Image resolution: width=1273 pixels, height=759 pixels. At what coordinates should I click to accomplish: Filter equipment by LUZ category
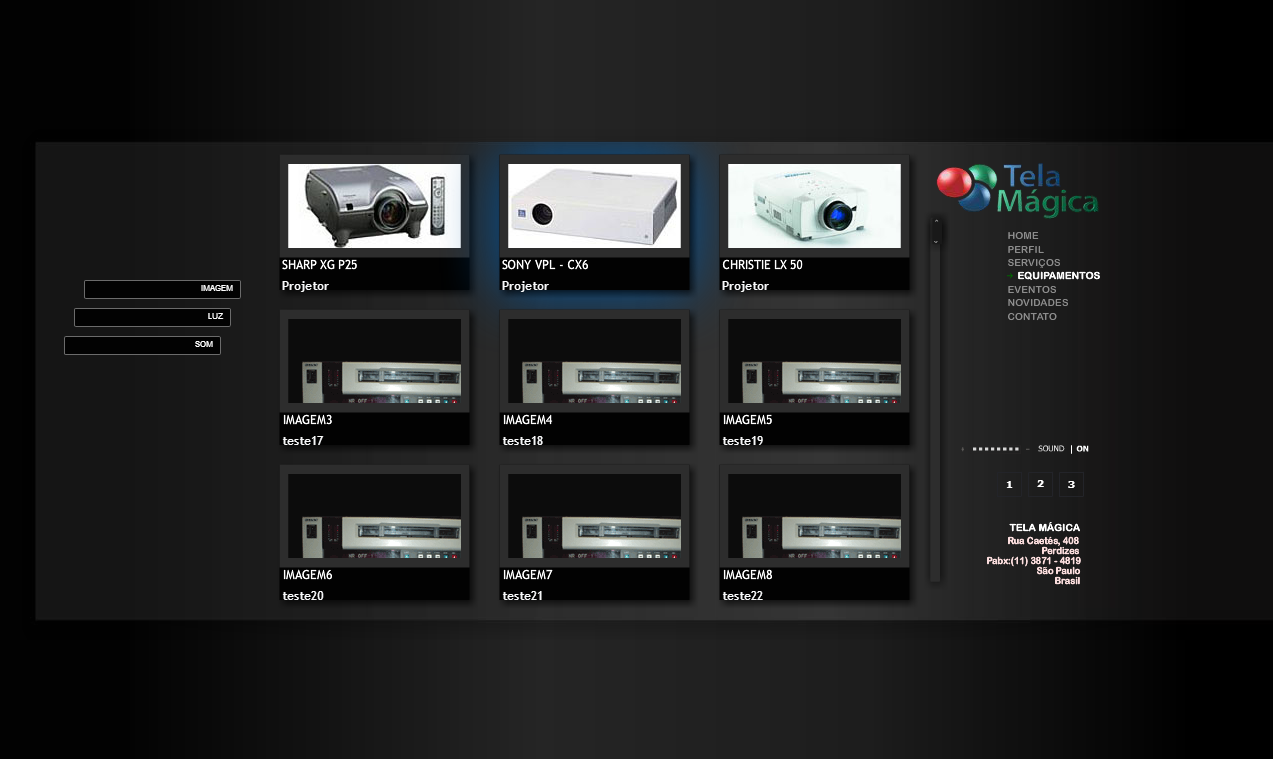pos(152,317)
